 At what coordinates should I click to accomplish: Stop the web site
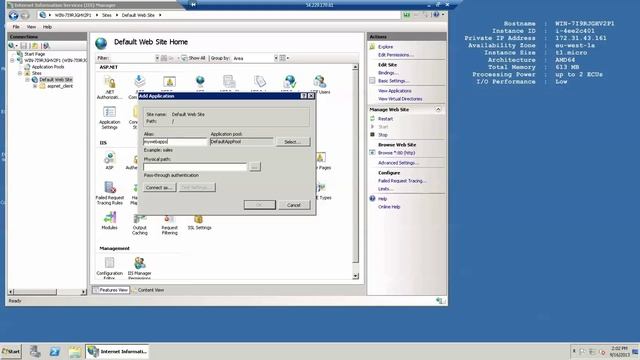click(382, 135)
